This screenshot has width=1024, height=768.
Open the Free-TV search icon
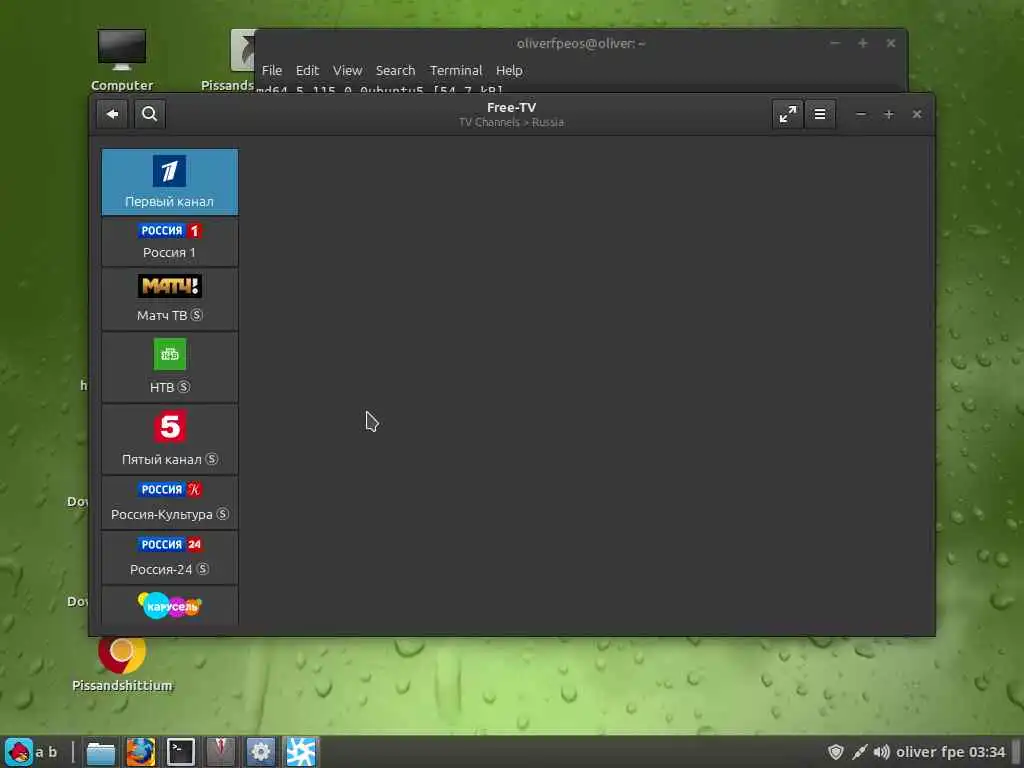pos(150,114)
